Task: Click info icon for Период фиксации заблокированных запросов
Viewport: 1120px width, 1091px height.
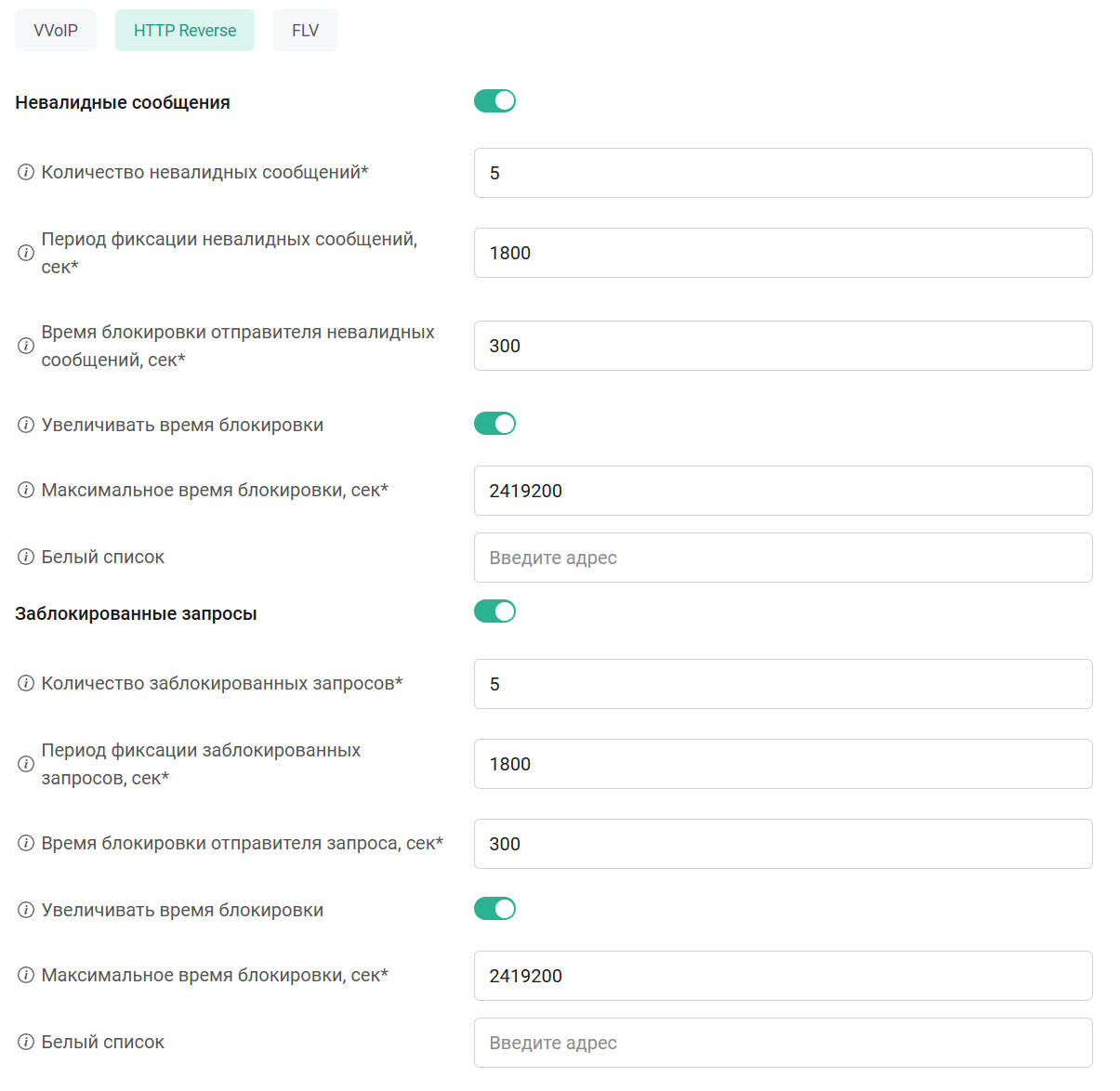Action: point(26,764)
